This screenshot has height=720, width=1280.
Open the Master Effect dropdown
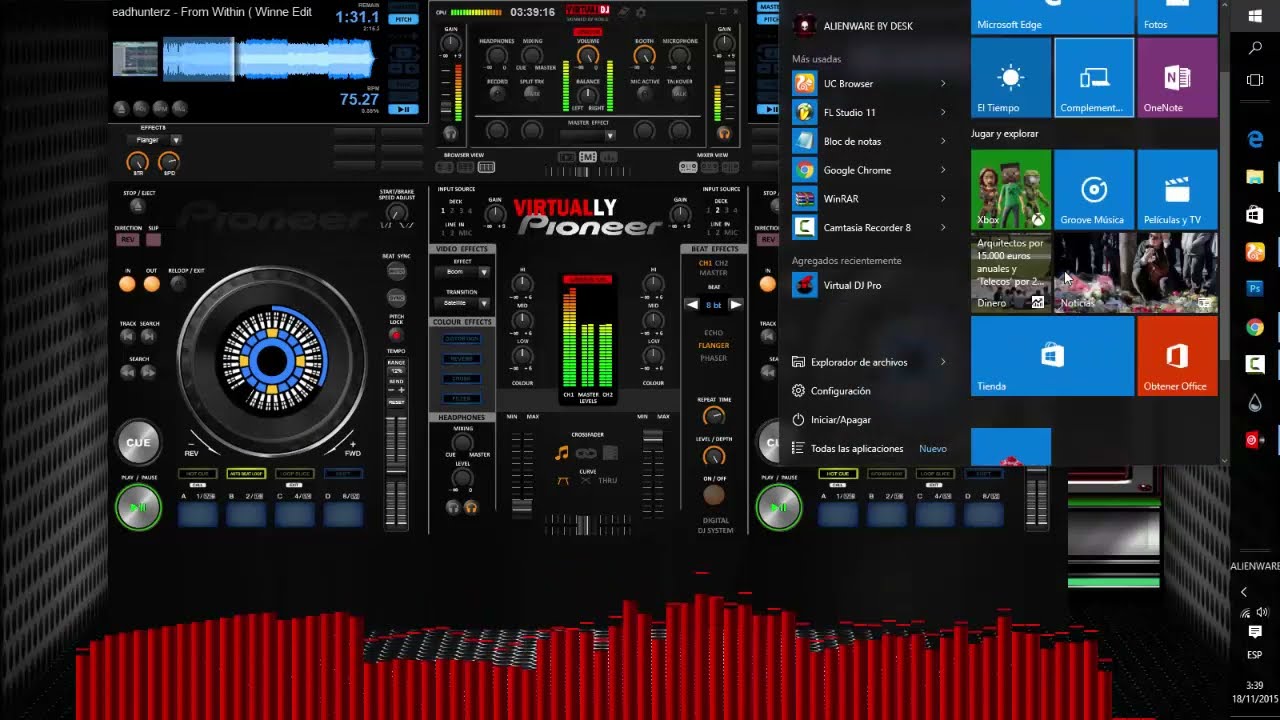click(609, 135)
